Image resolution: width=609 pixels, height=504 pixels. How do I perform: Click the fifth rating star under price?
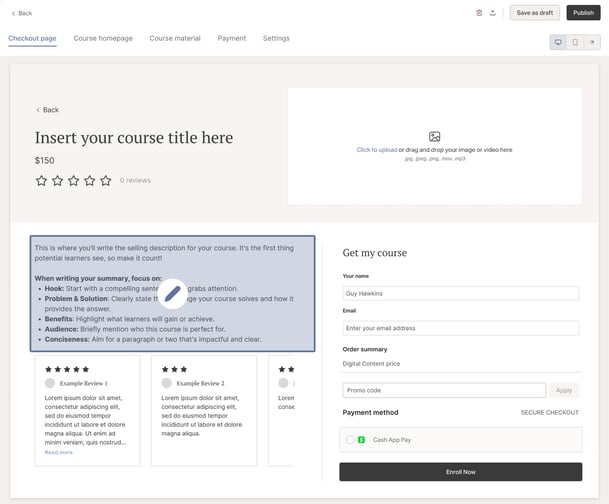(x=106, y=181)
